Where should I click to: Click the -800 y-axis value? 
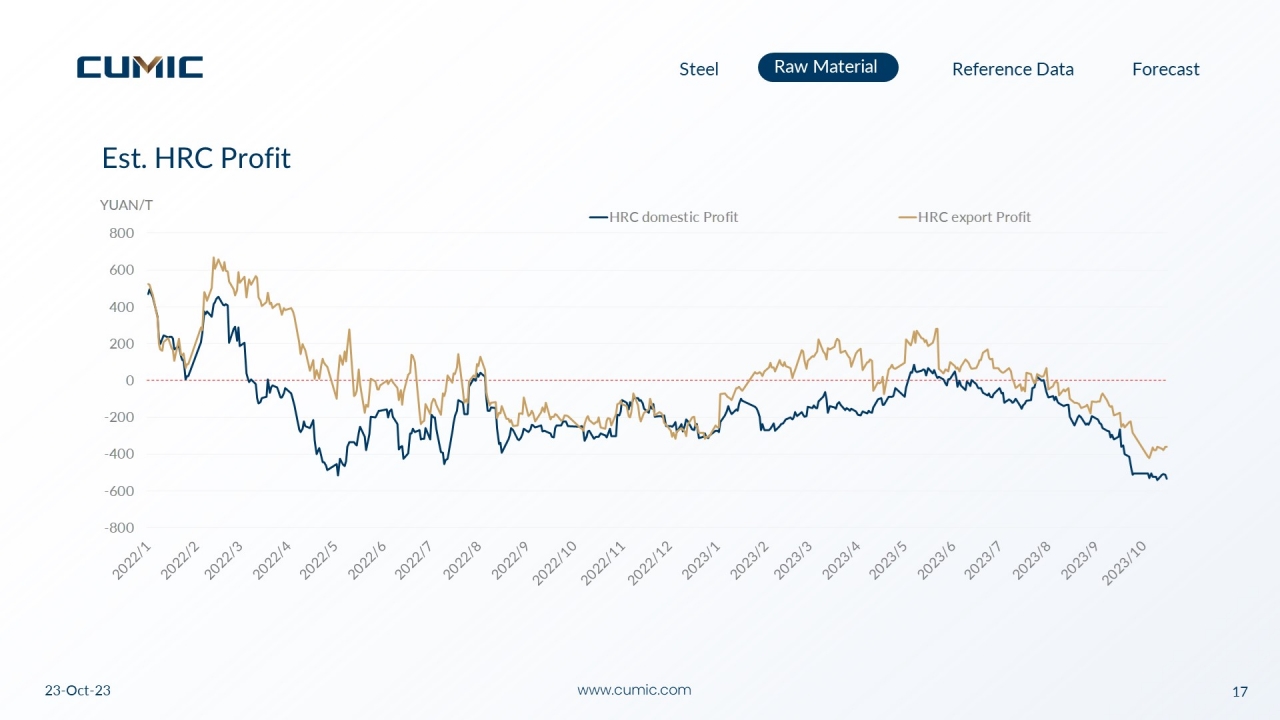point(120,528)
